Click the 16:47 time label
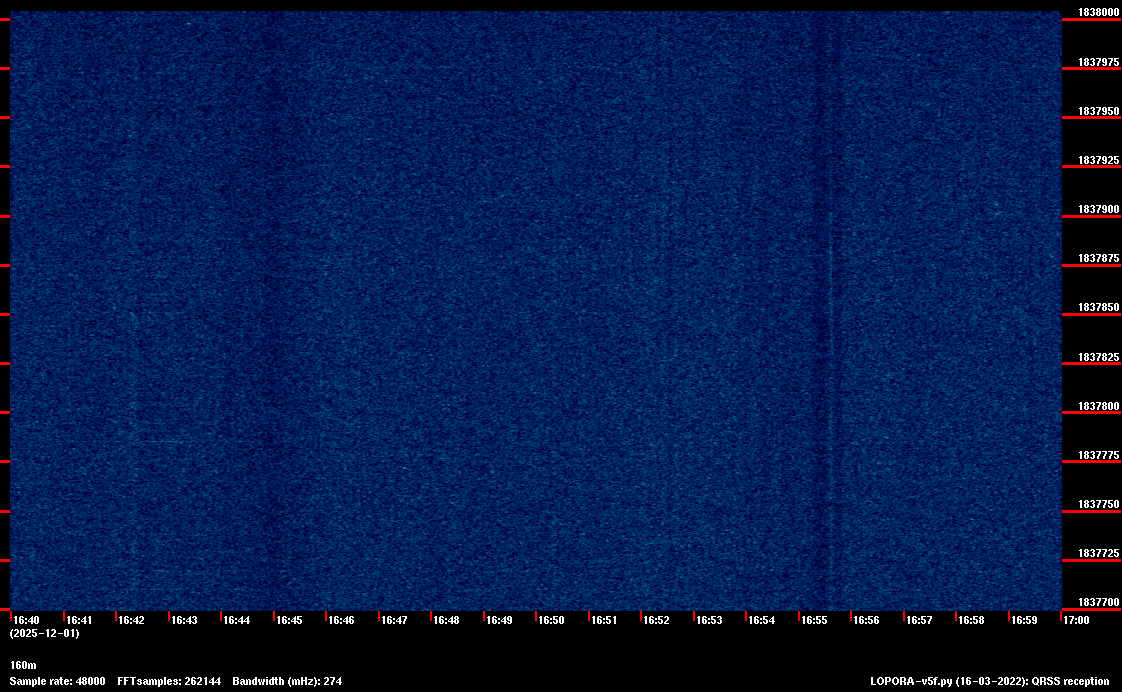The width and height of the screenshot is (1122, 692). tap(394, 620)
